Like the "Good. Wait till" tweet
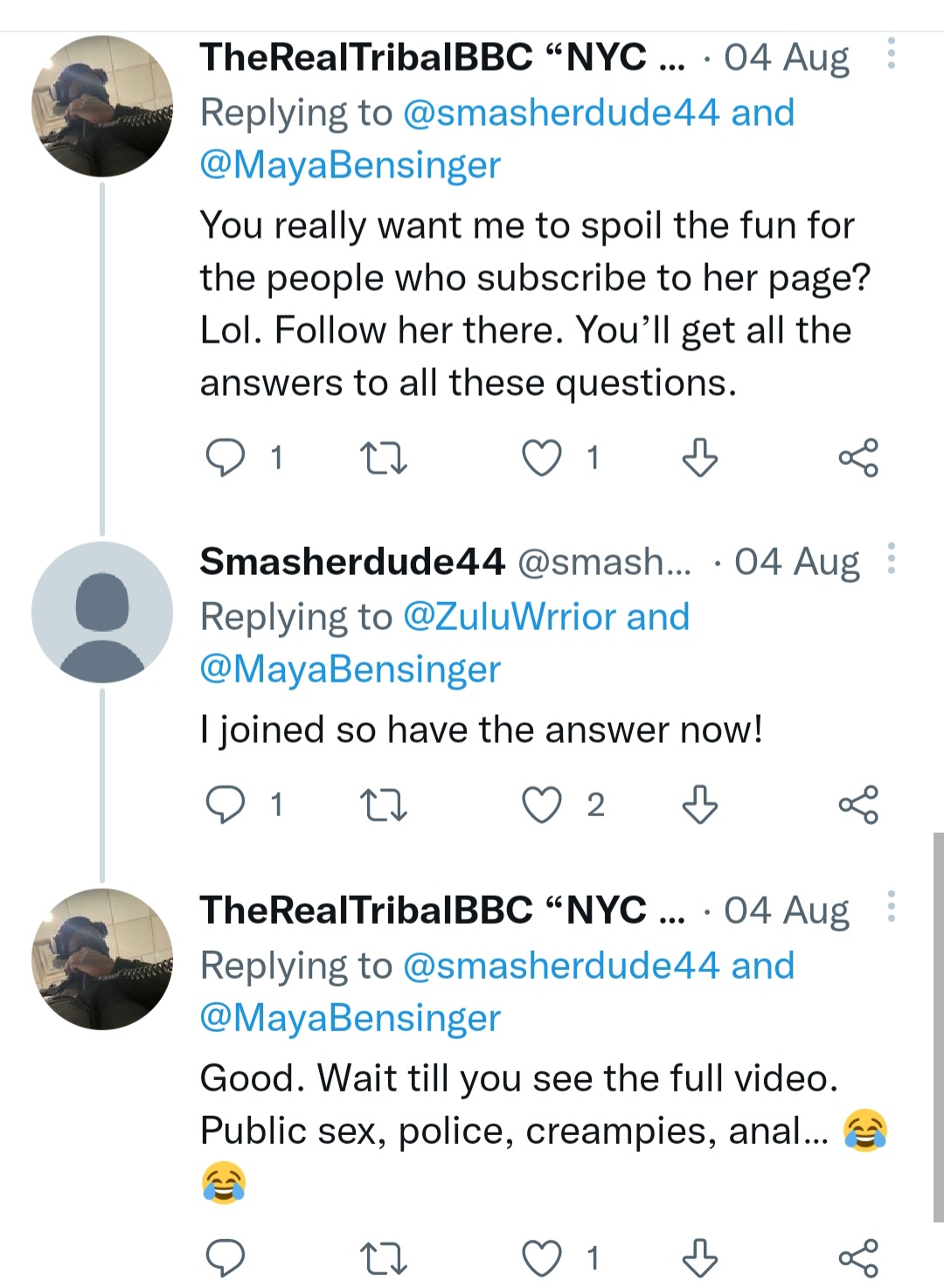944x1288 pixels. click(x=541, y=1258)
